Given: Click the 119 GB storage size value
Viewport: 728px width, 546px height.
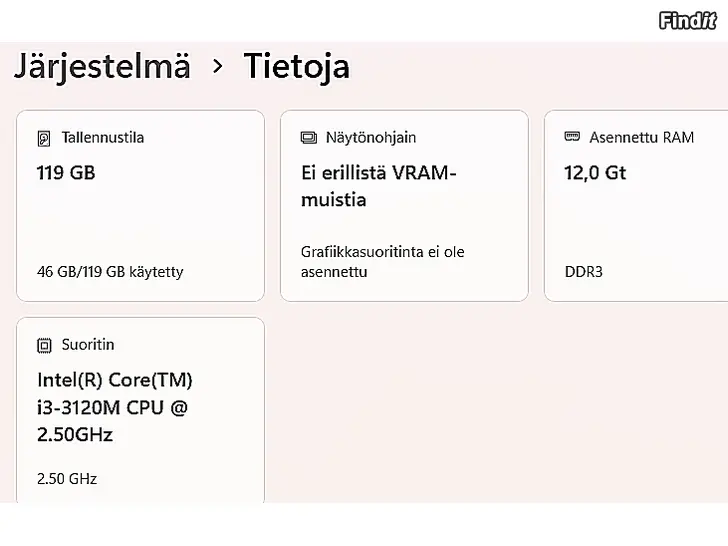Looking at the screenshot, I should 66,173.
